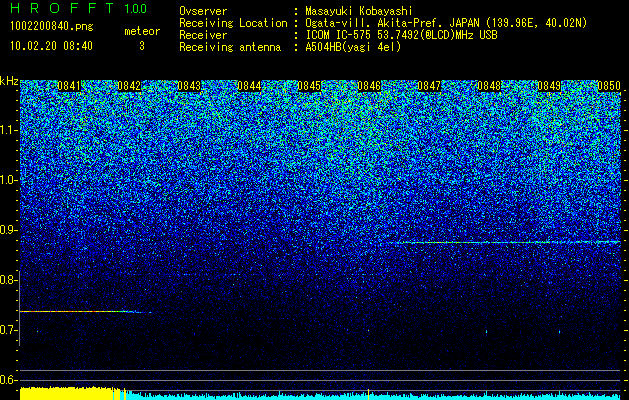This screenshot has width=629, height=400.
Task: Click the Ovserver field label
Action: pyautogui.click(x=203, y=11)
